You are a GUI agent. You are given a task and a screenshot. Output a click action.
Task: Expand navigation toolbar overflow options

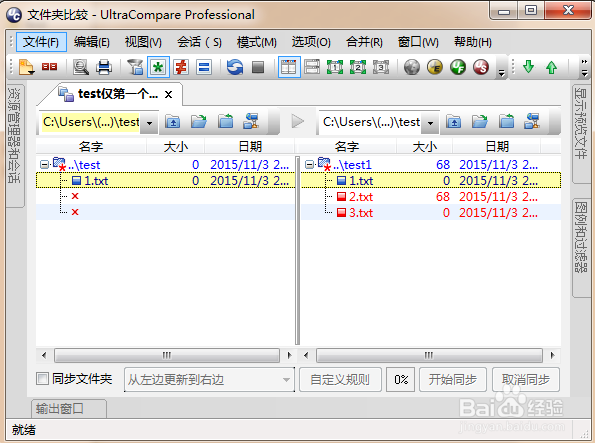[x=584, y=68]
